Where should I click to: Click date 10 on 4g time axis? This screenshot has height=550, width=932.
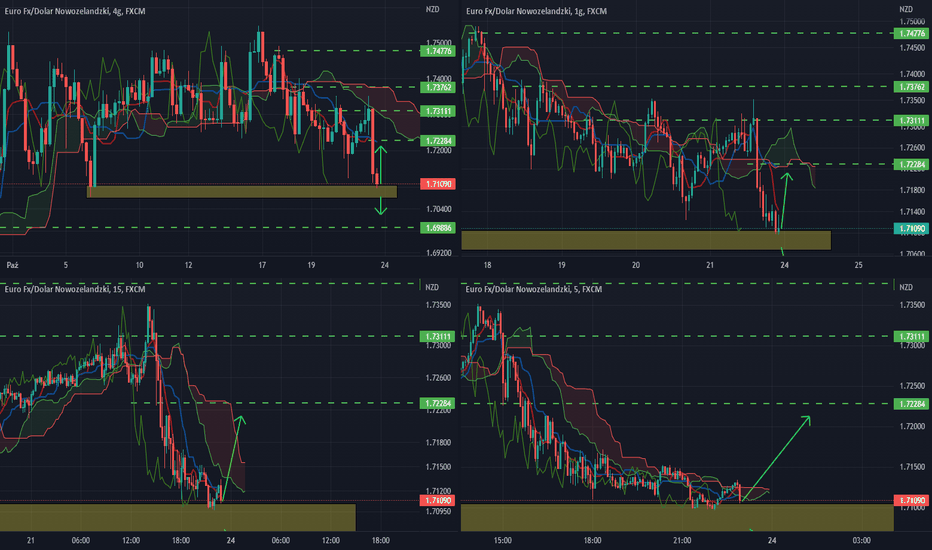click(x=140, y=265)
